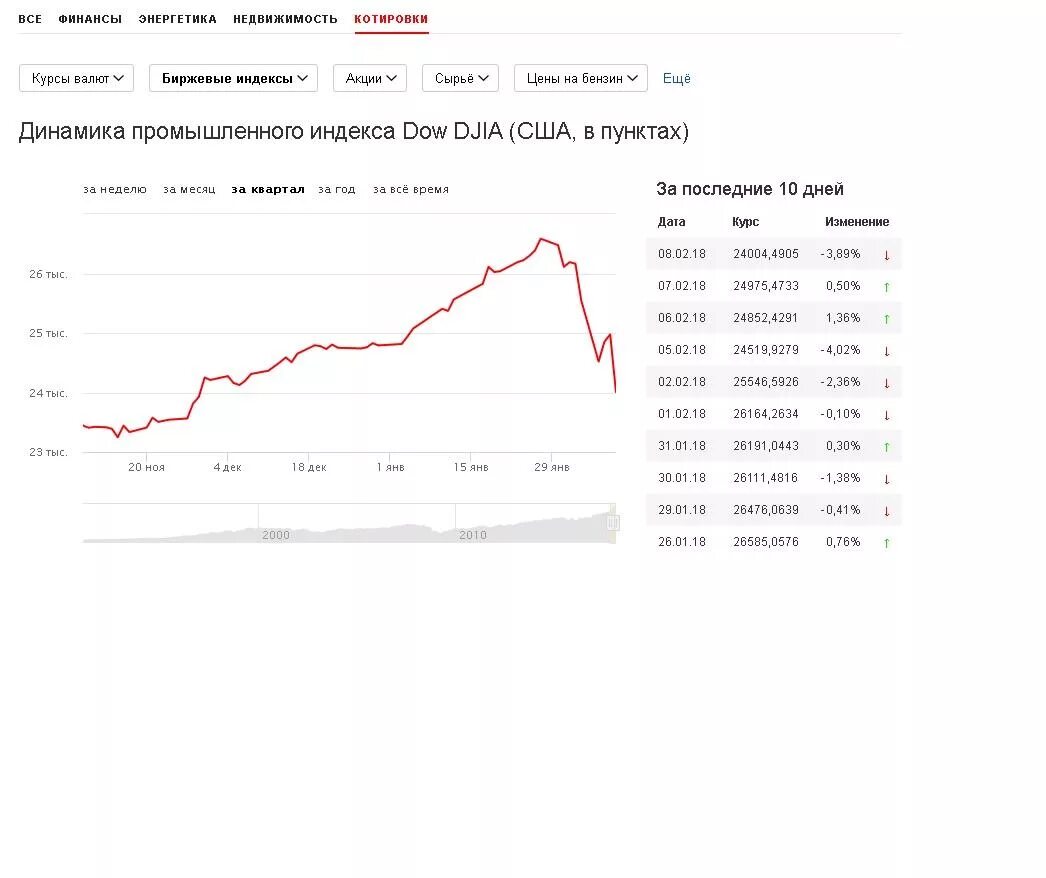
Task: Click the value 26191,0443
Action: (x=766, y=446)
